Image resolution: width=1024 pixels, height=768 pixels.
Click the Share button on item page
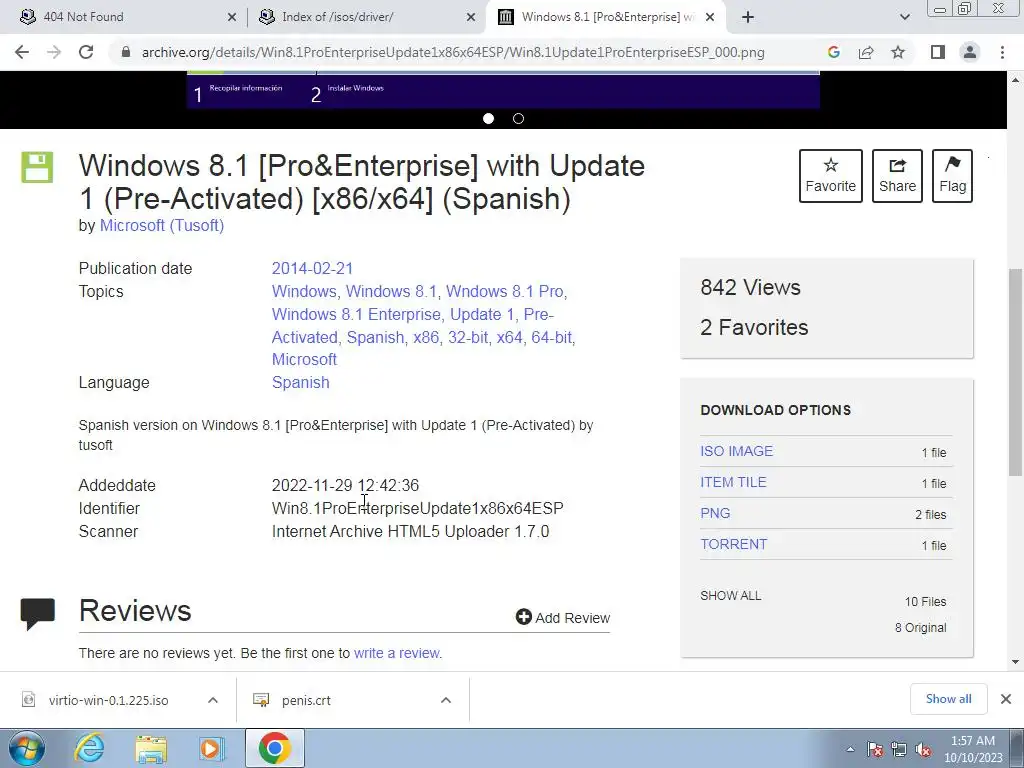pos(897,176)
